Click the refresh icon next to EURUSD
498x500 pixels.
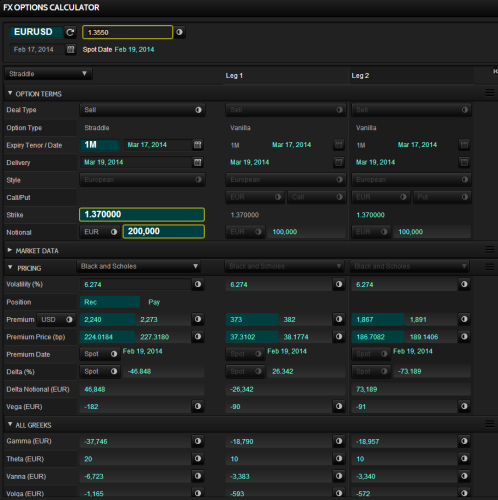pyautogui.click(x=70, y=32)
